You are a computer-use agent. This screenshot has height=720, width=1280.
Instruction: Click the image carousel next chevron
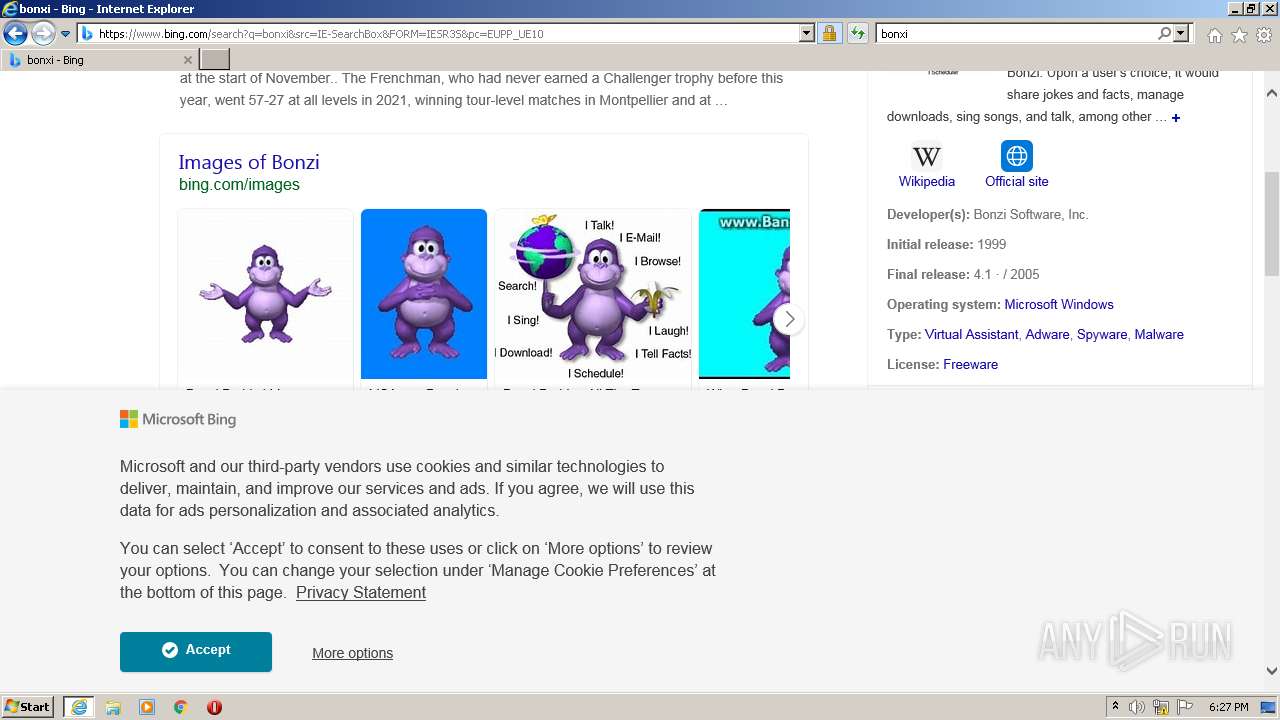(789, 319)
